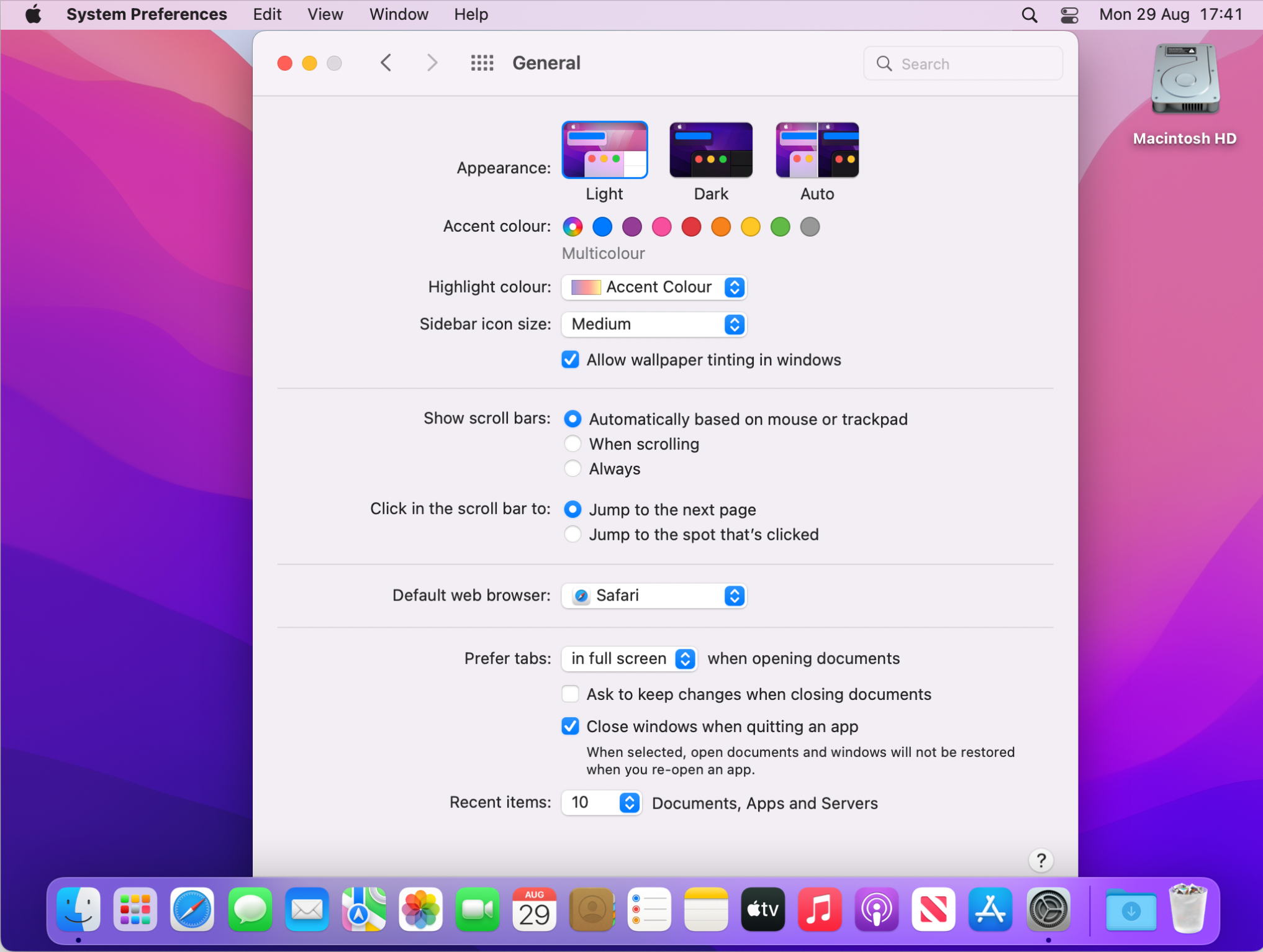Open Contacts app in the Dock
This screenshot has width=1263, height=952.
point(592,909)
